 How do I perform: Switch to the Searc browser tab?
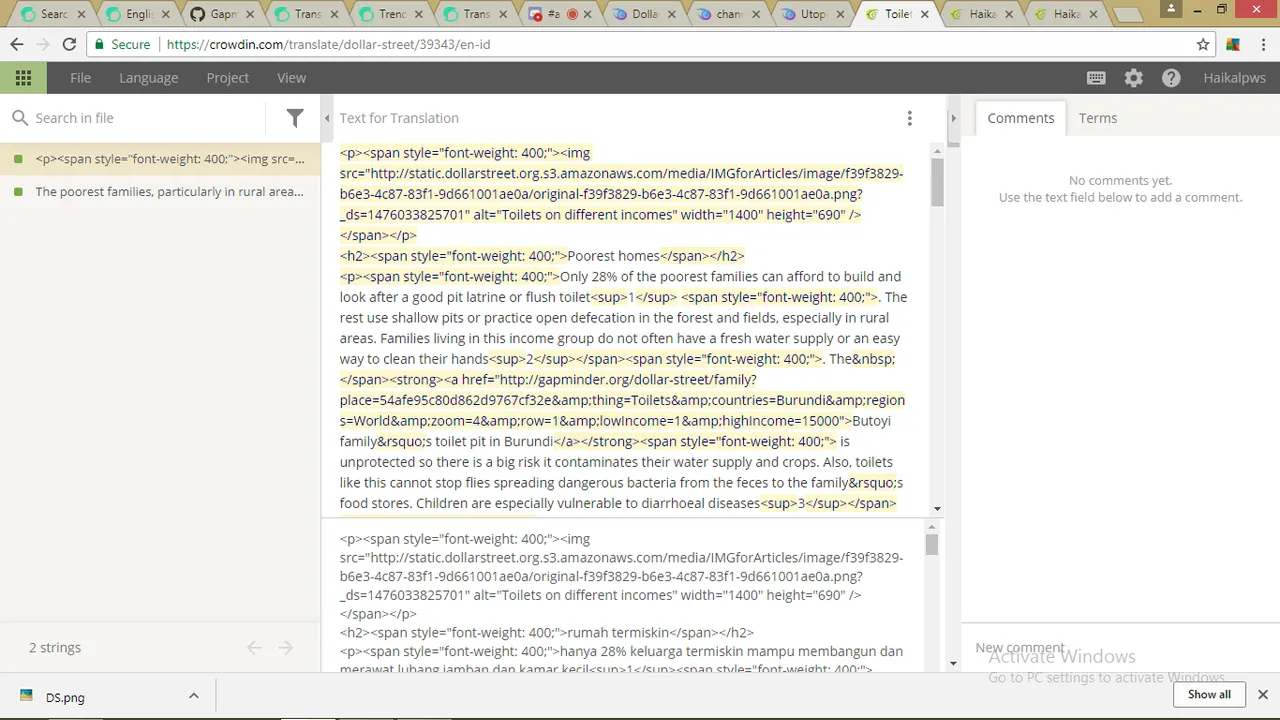click(x=54, y=14)
